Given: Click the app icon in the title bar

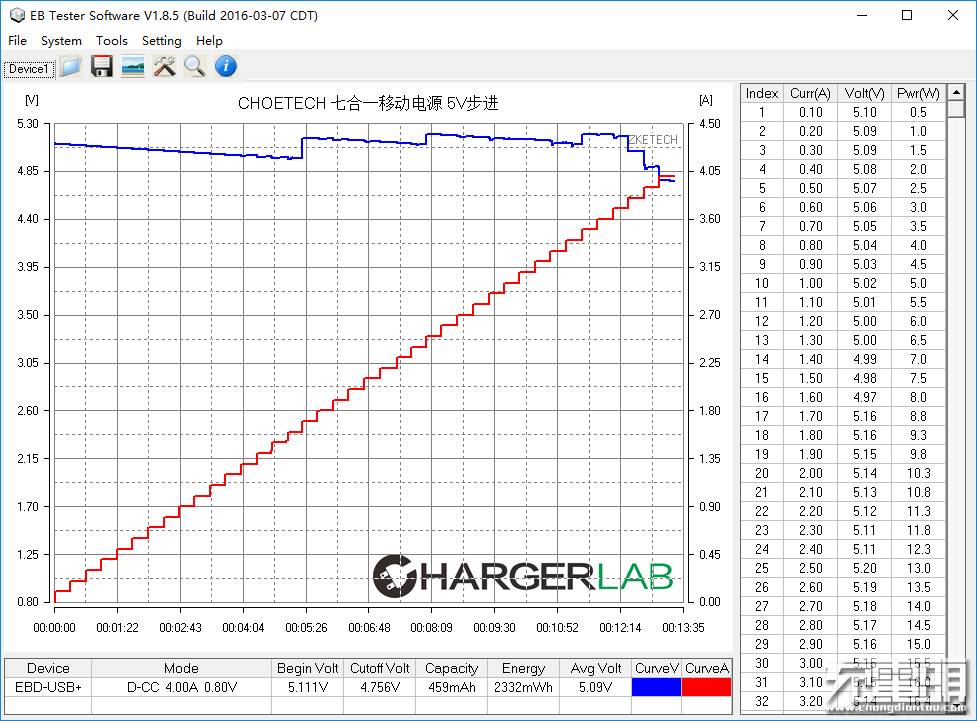Looking at the screenshot, I should (x=17, y=15).
